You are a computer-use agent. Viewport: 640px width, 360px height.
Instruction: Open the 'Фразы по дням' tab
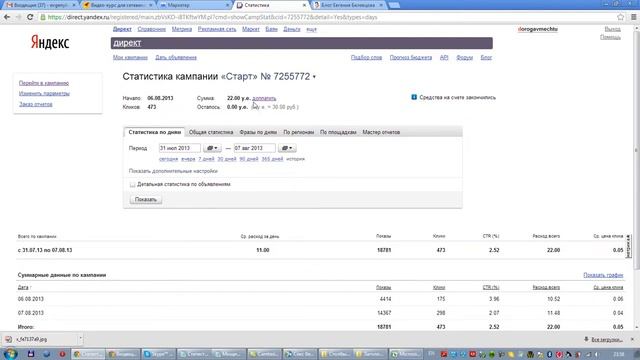258,132
